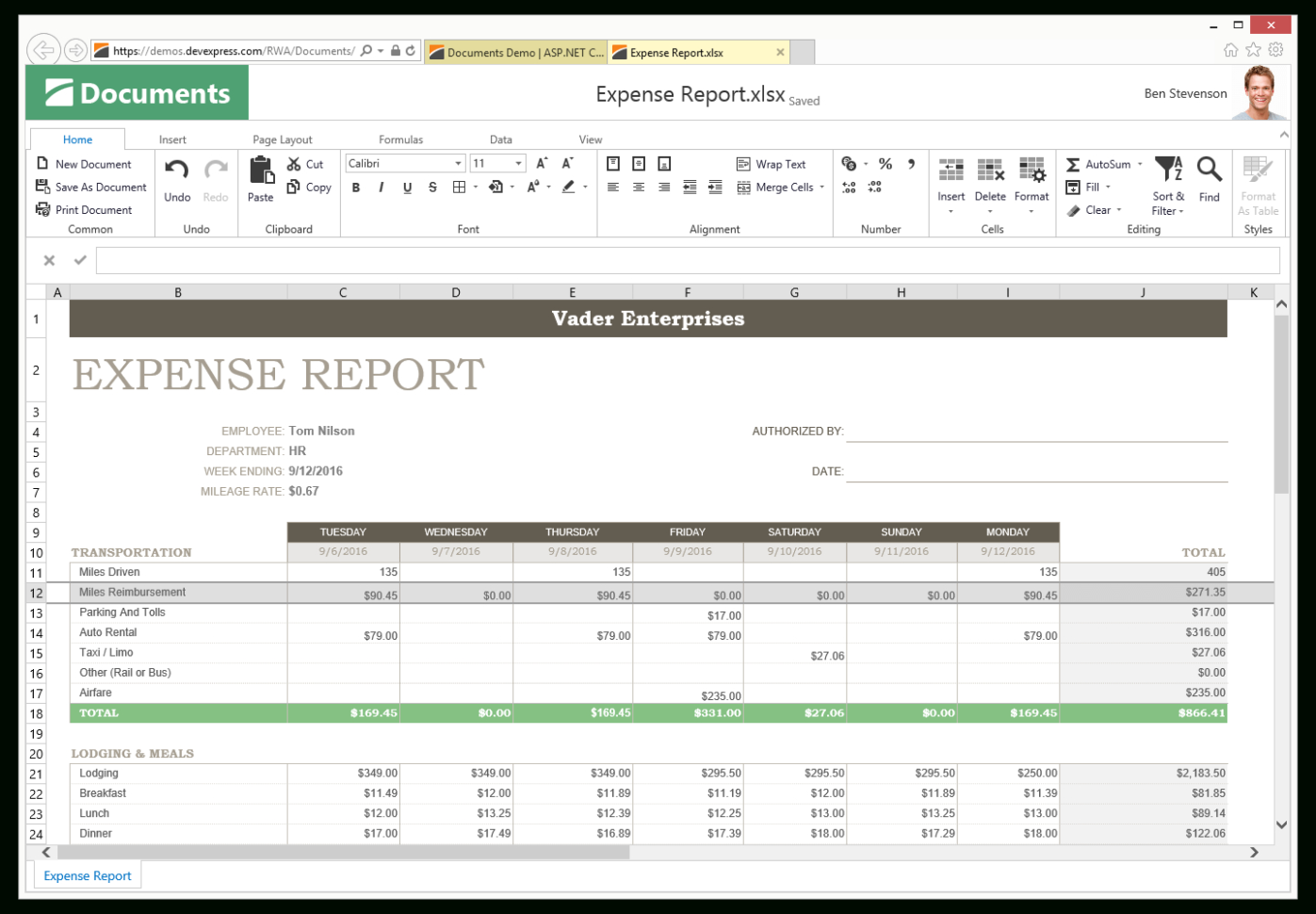The height and width of the screenshot is (914, 1316).
Task: Apply the Percent number format
Action: [x=884, y=163]
